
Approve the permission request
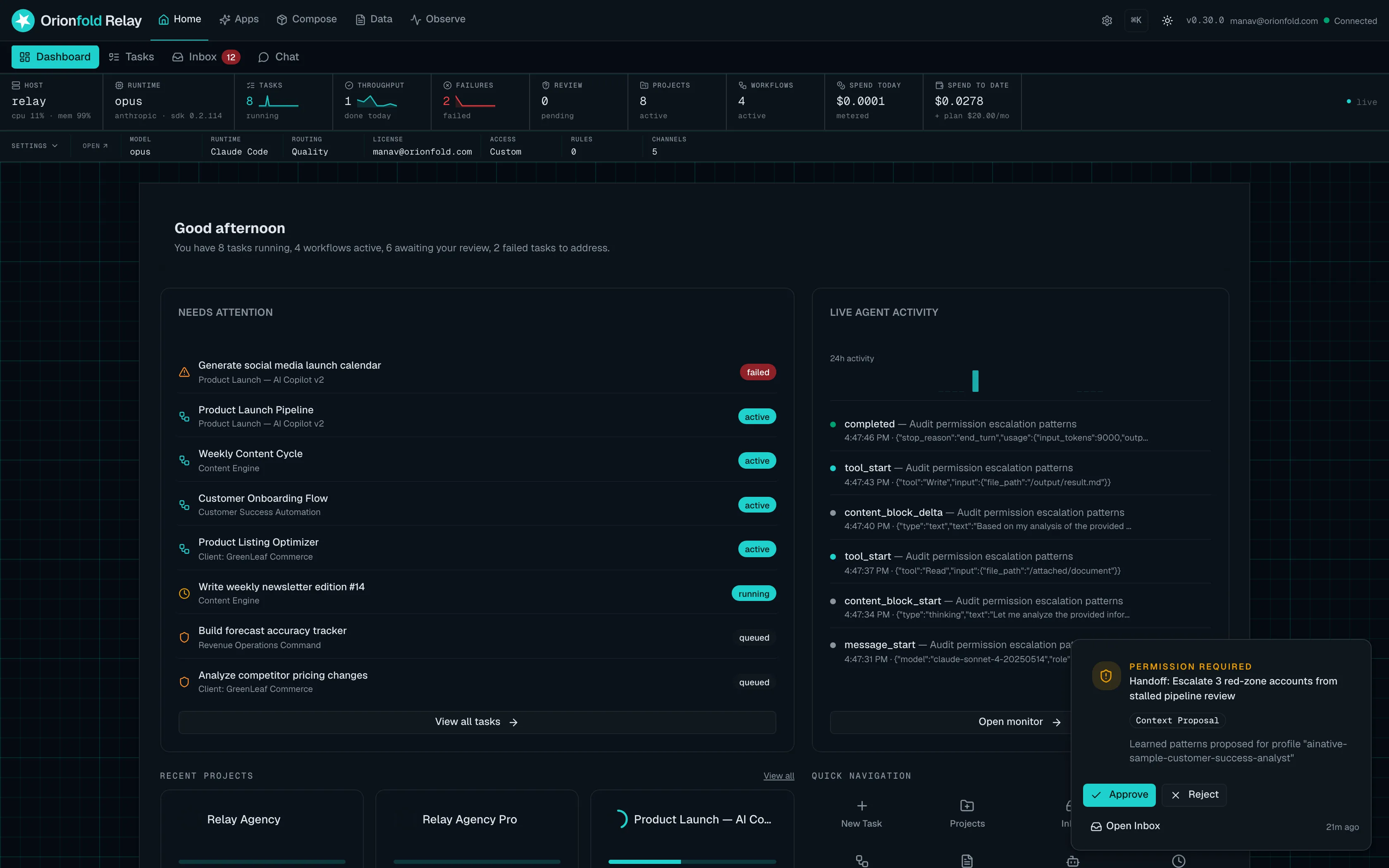pos(1119,794)
